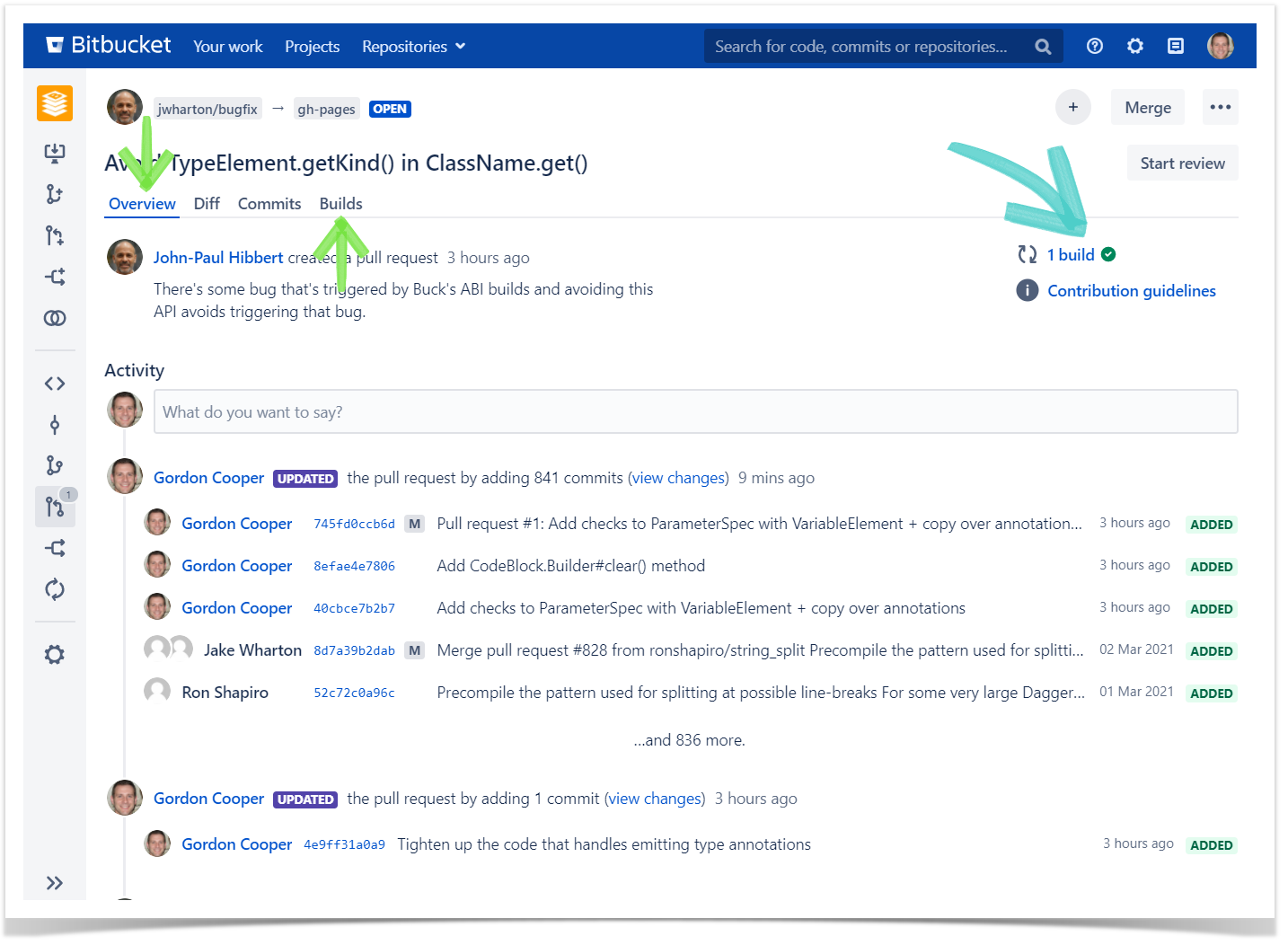Open the three dots more actions menu
Viewport: 1288px width, 945px height.
[x=1221, y=107]
